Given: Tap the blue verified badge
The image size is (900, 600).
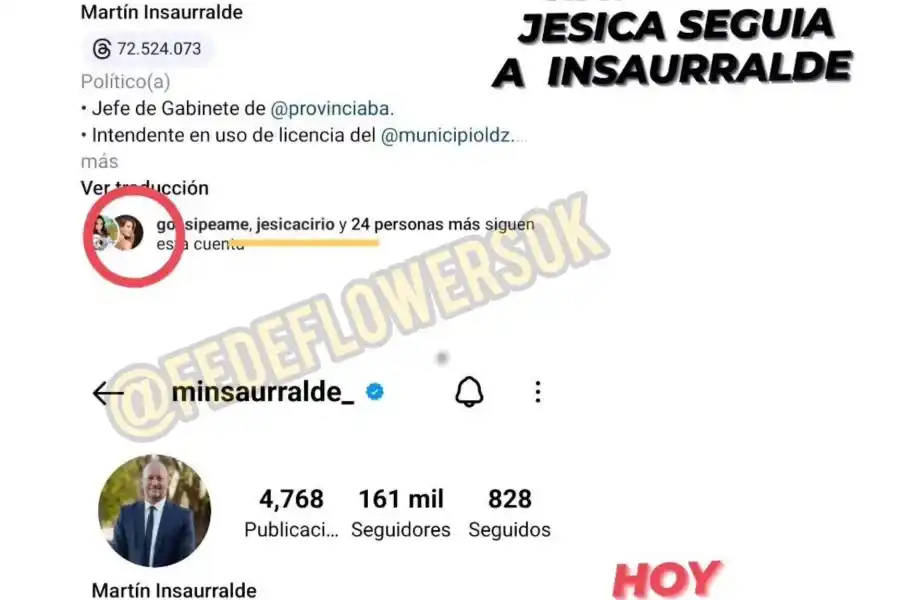Looking at the screenshot, I should click(375, 392).
